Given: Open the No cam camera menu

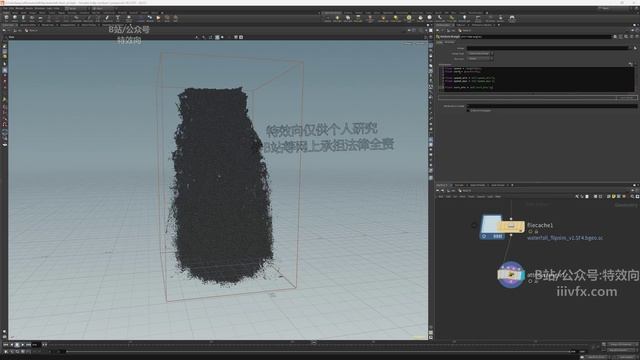Looking at the screenshot, I should tap(420, 43).
